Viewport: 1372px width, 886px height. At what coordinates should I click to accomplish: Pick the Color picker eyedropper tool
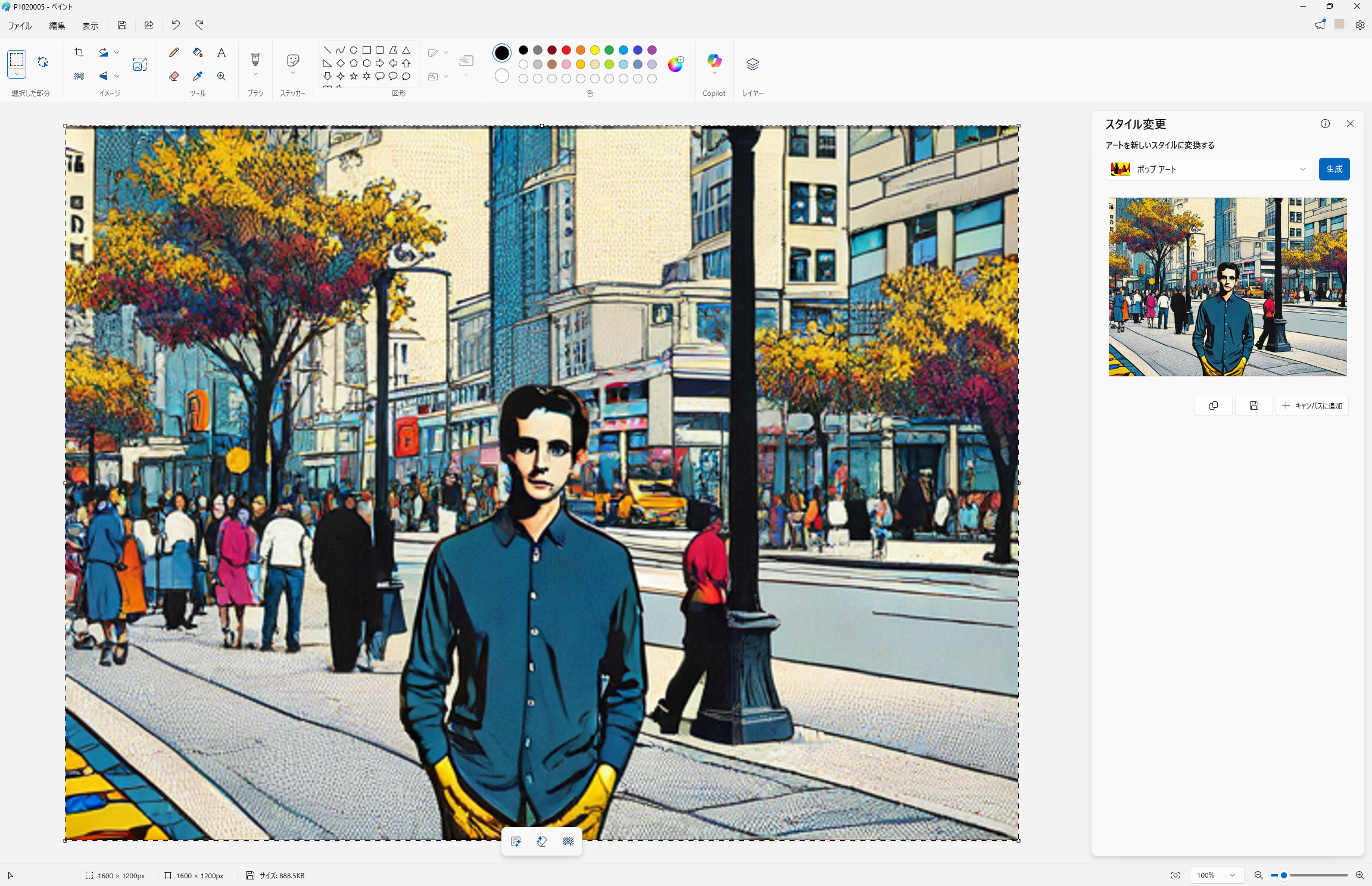(198, 76)
